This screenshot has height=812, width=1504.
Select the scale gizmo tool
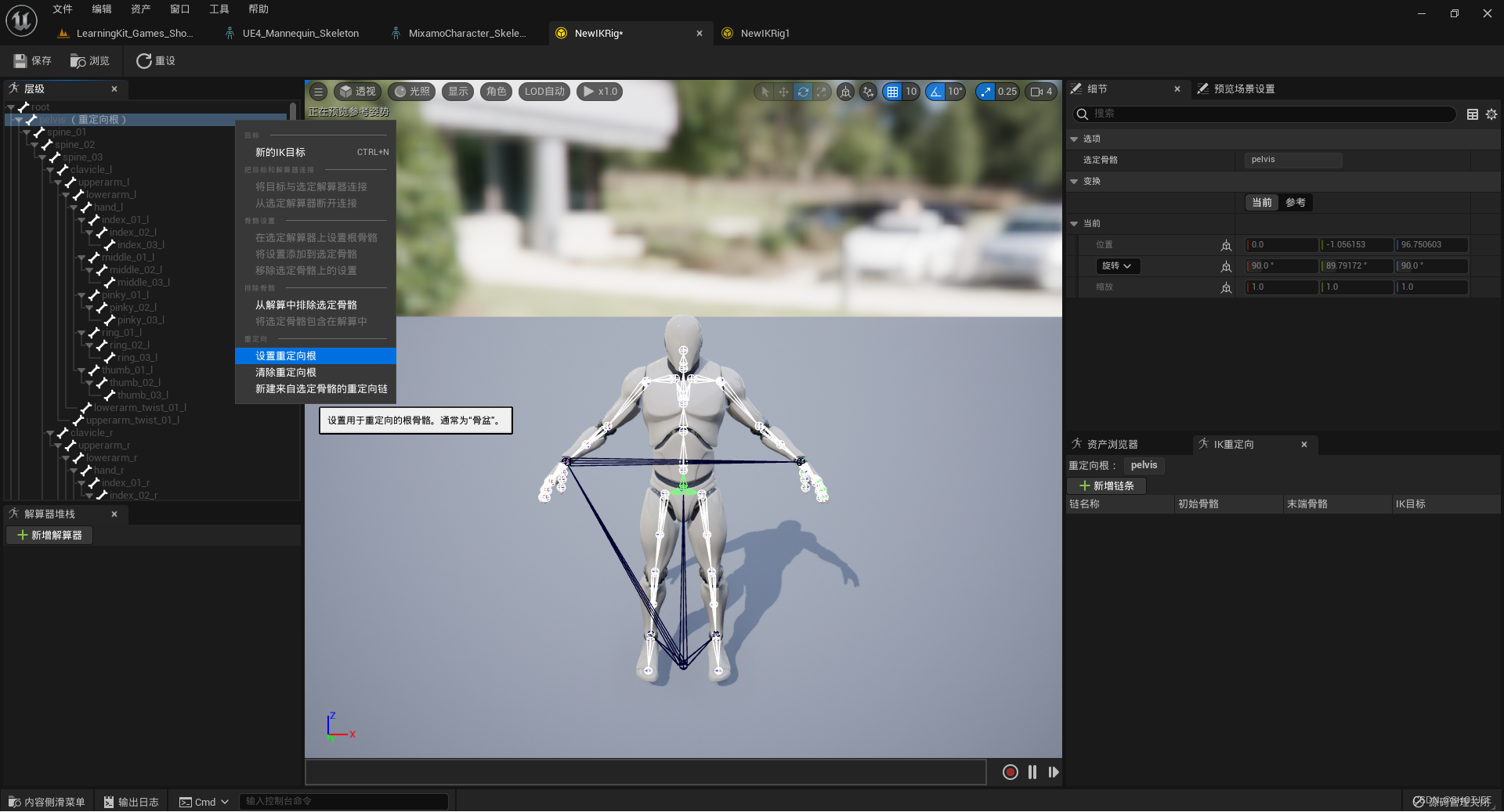(822, 92)
